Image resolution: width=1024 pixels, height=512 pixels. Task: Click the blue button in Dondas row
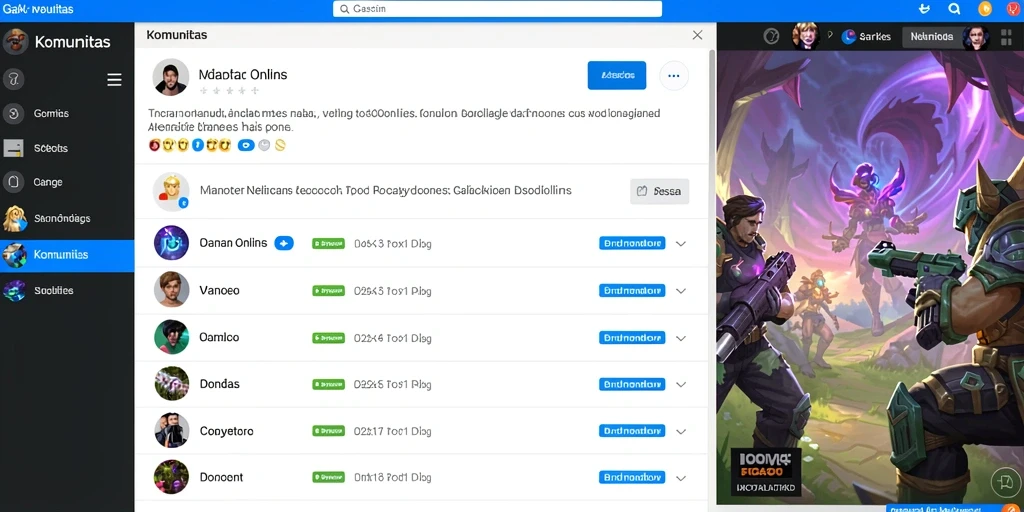click(632, 384)
